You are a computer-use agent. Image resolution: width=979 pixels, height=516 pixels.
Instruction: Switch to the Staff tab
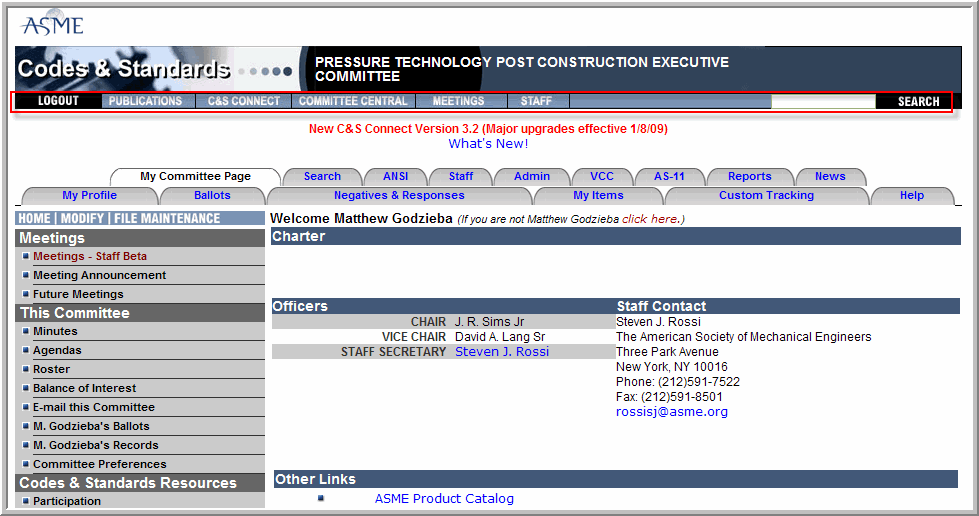tap(461, 176)
